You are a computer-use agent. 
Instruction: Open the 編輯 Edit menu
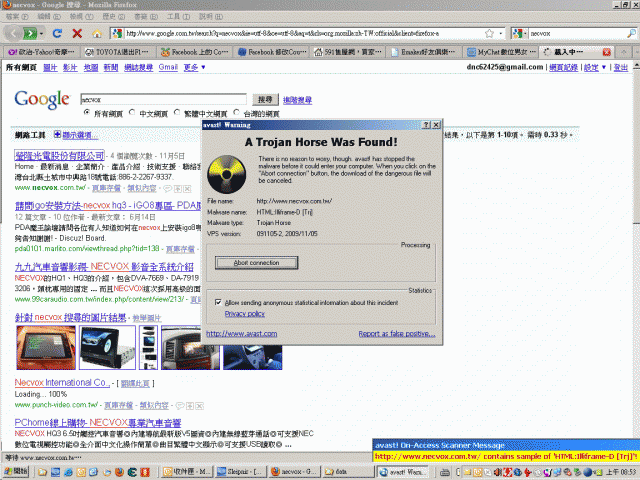tap(49, 17)
